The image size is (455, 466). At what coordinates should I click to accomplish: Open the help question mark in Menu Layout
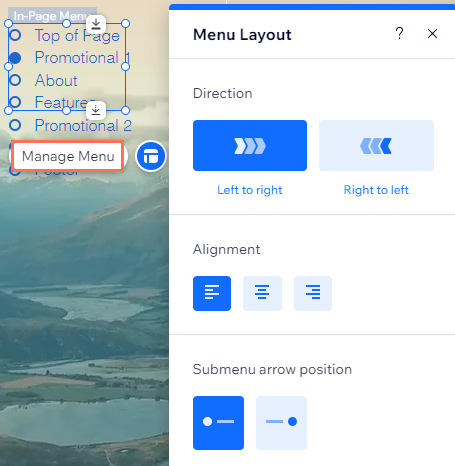point(399,33)
